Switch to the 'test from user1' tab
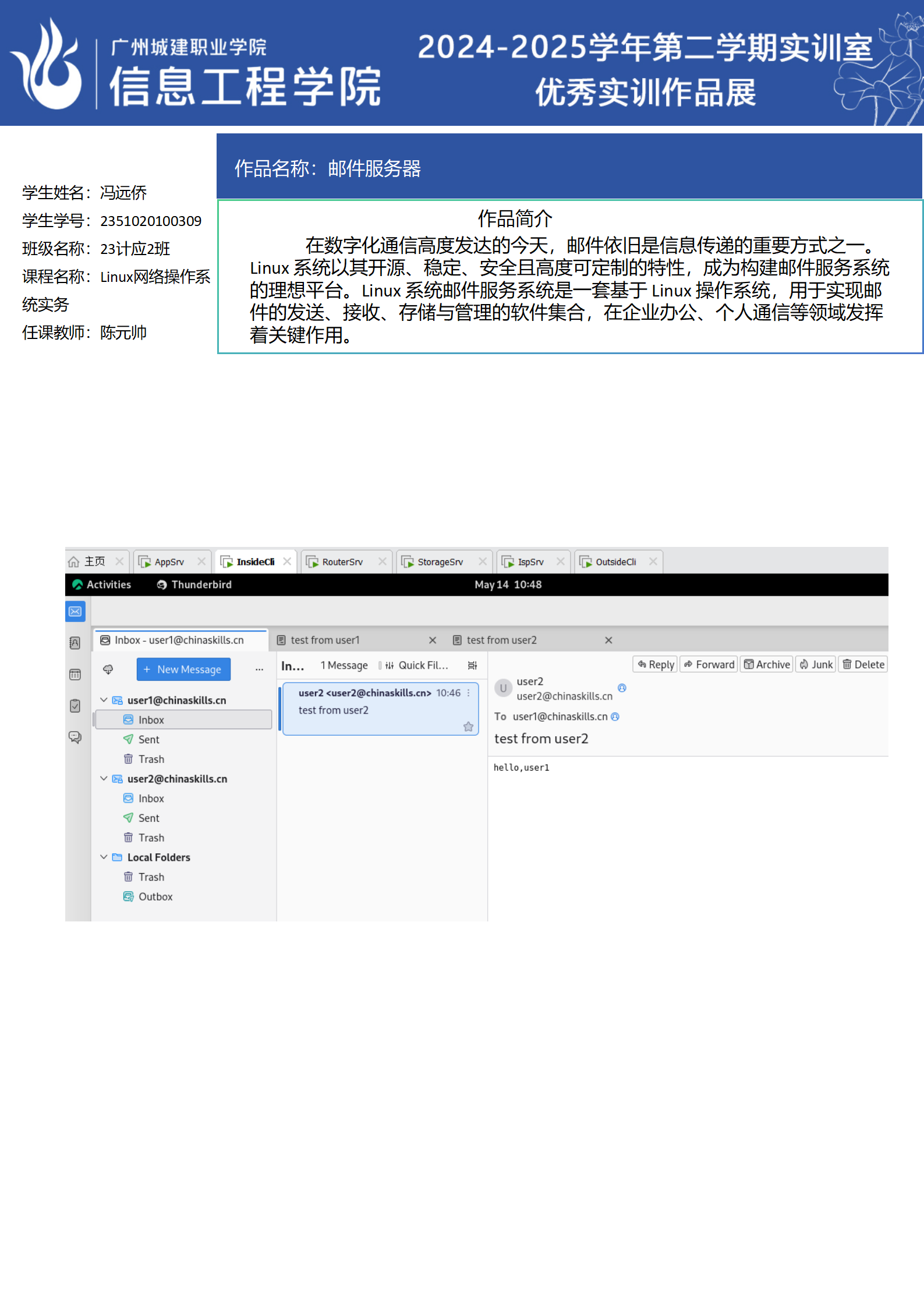The image size is (924, 1307). 325,640
